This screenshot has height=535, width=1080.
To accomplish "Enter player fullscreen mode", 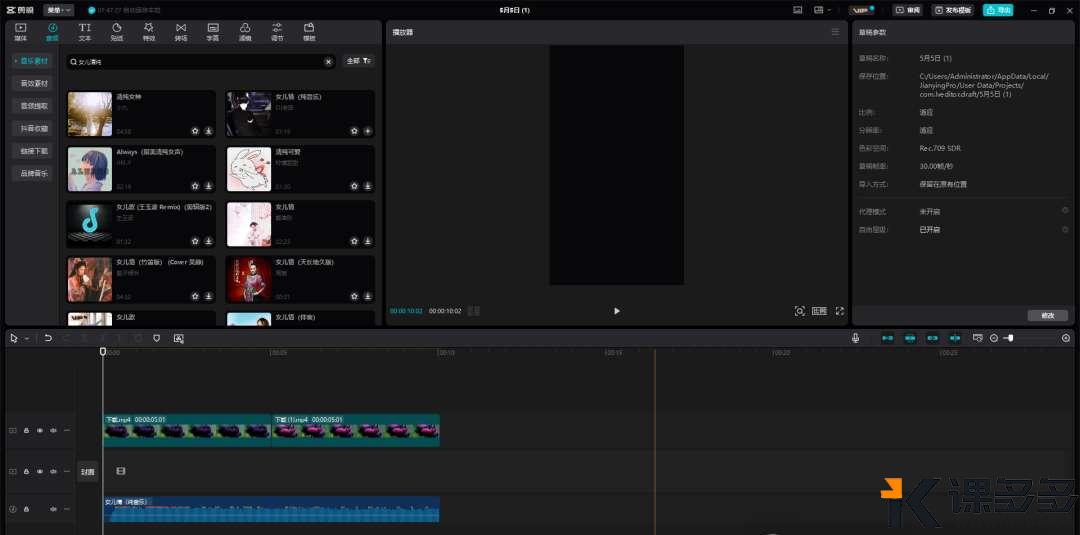I will [840, 311].
